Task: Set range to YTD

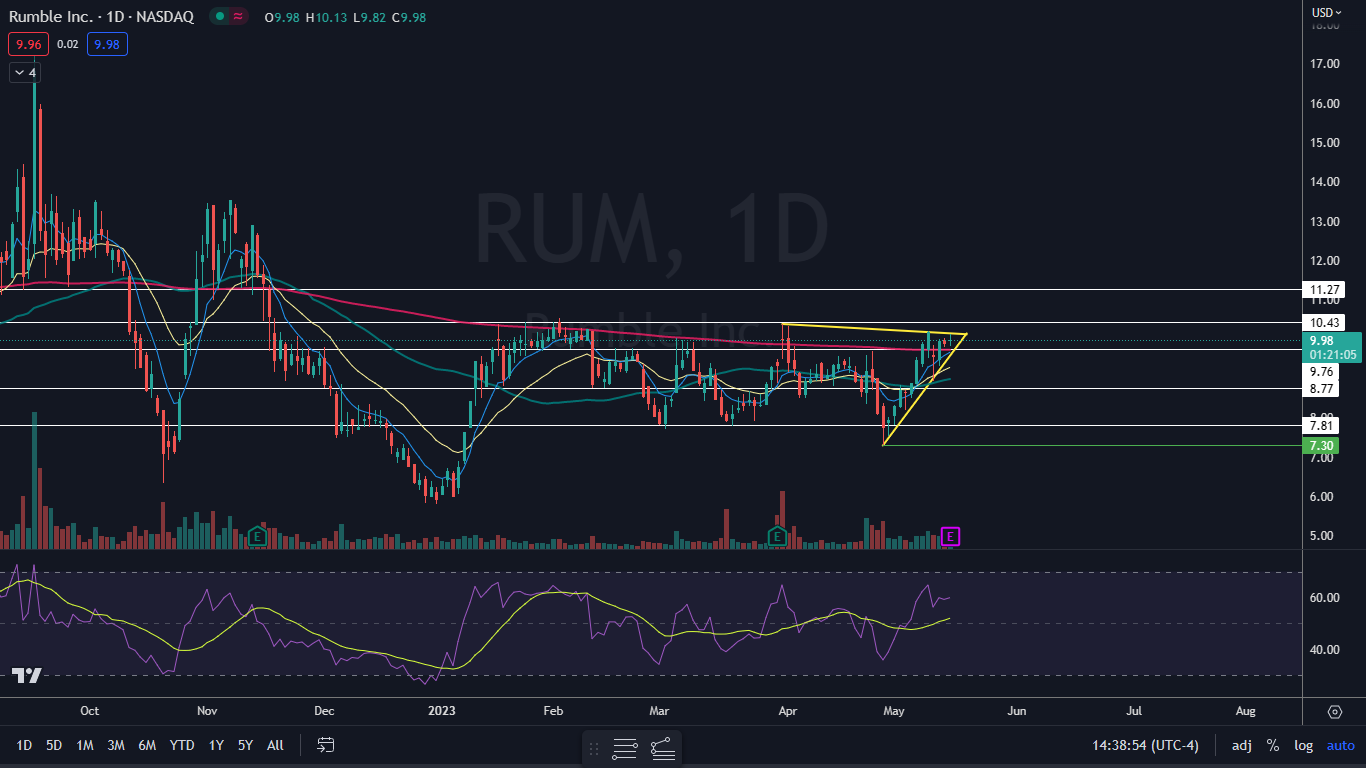Action: (182, 745)
